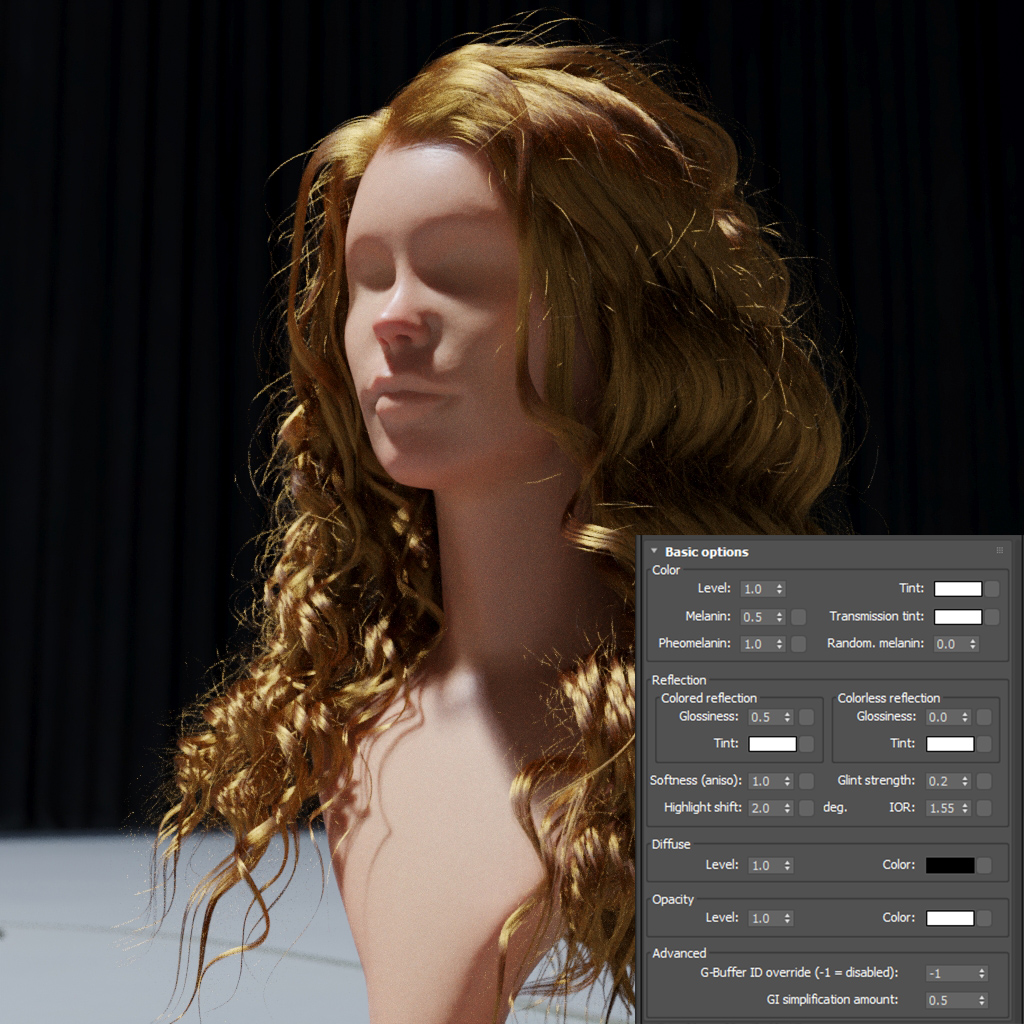Screen dimensions: 1024x1024
Task: Click the IOR map slot button
Action: pyautogui.click(x=984, y=807)
